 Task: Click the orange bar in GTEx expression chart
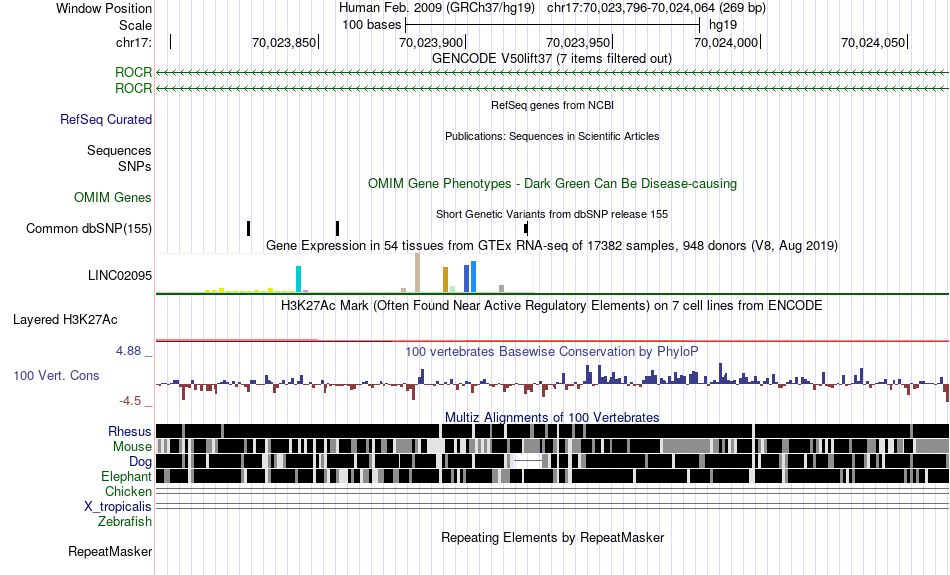tap(445, 280)
